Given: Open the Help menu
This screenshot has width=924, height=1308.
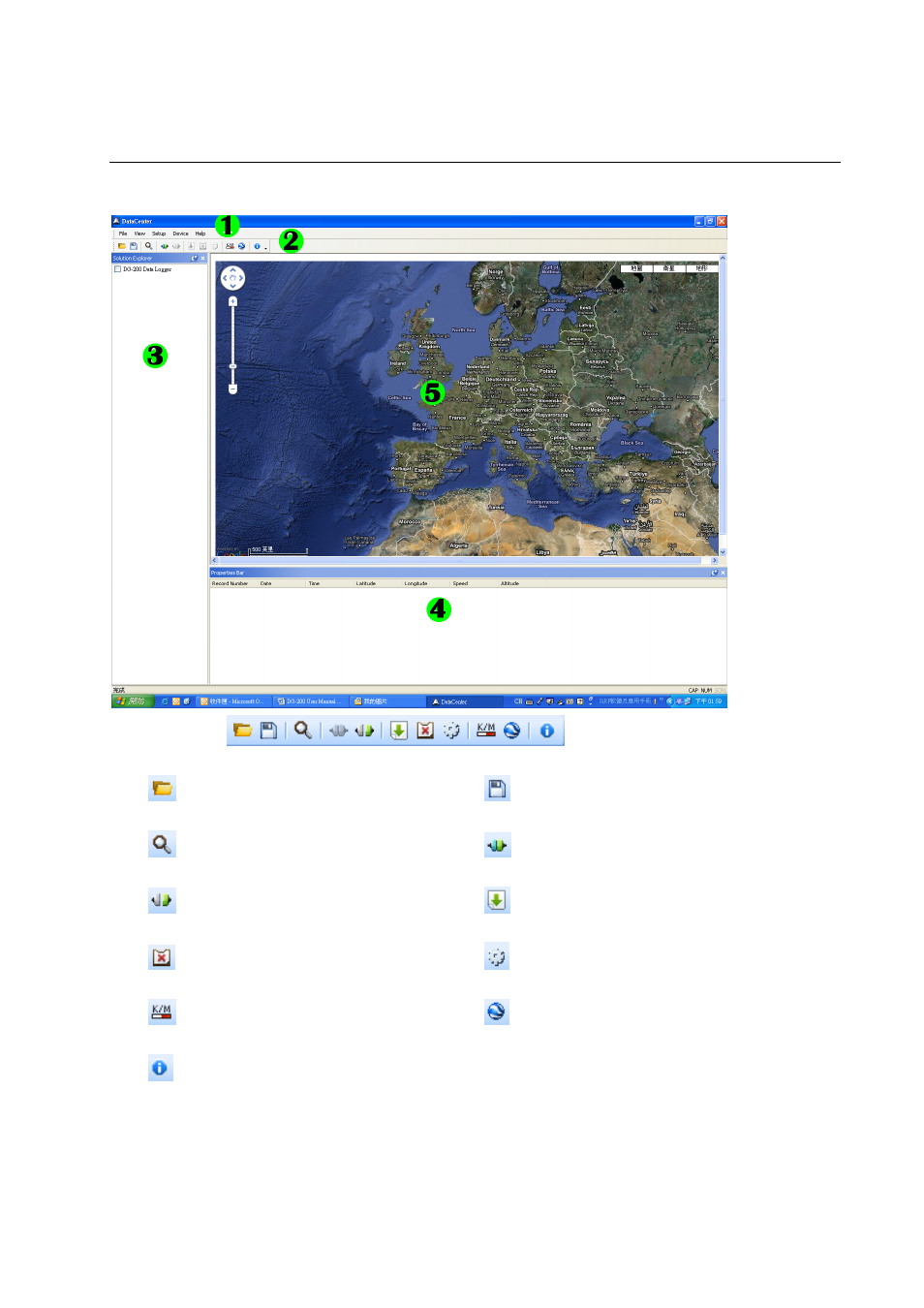Looking at the screenshot, I should [200, 234].
